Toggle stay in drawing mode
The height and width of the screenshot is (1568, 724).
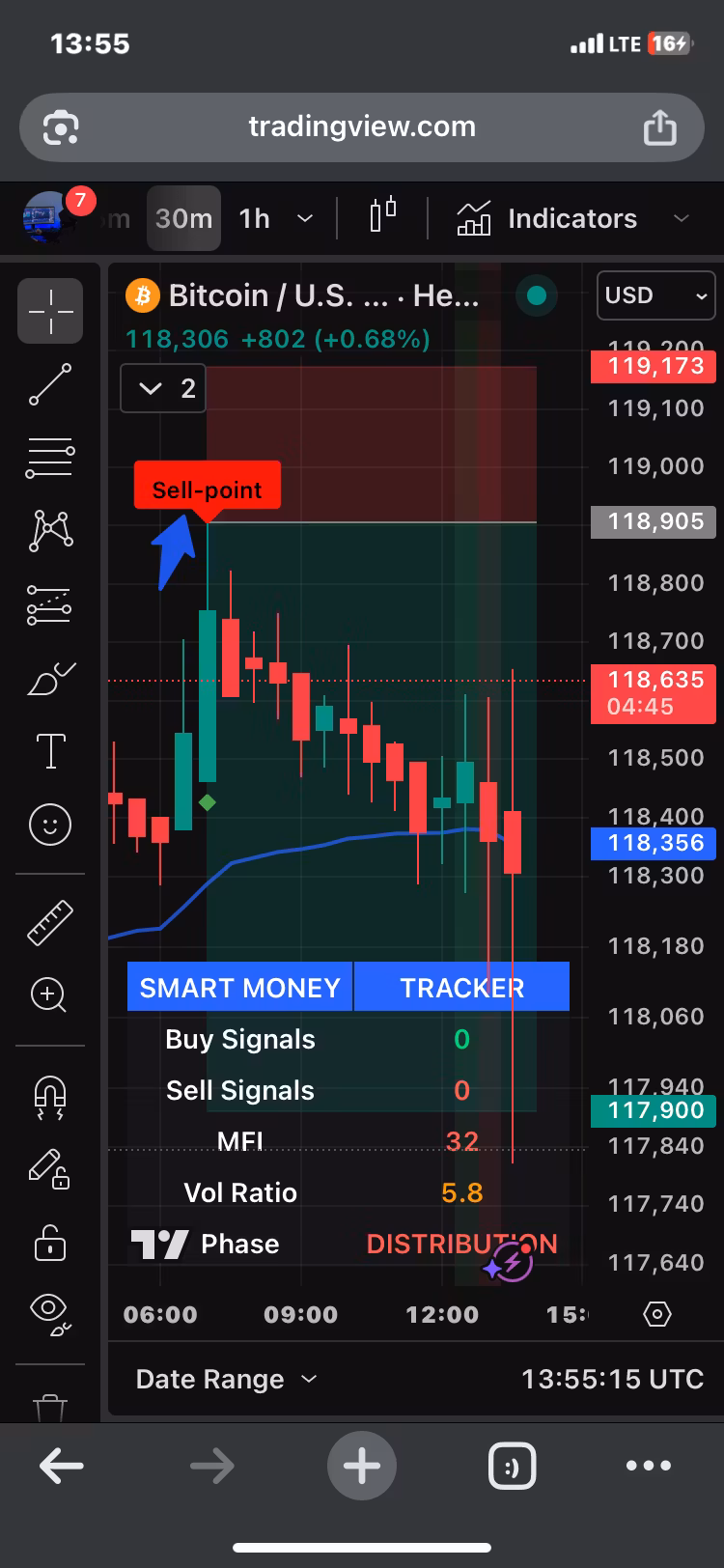50,1168
